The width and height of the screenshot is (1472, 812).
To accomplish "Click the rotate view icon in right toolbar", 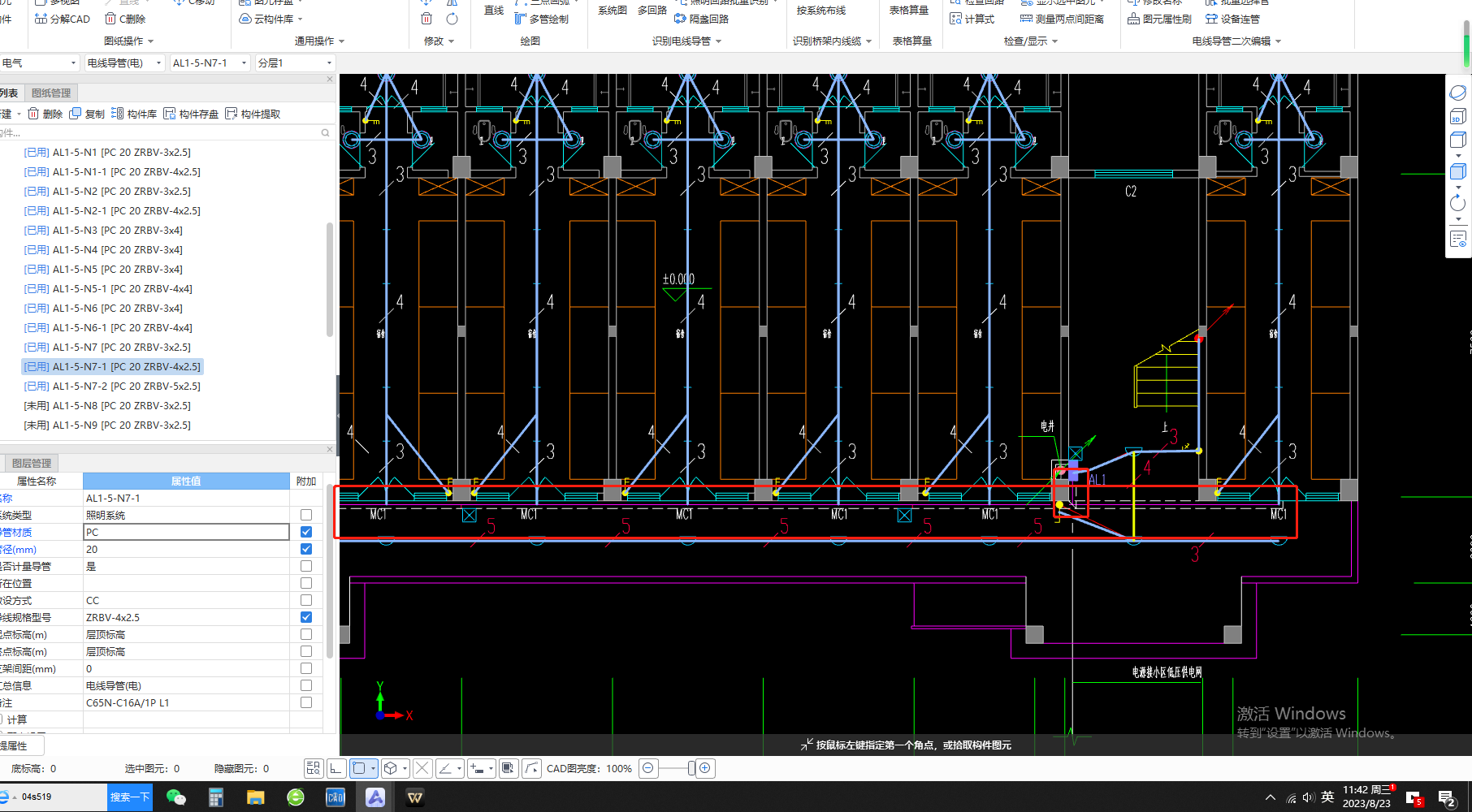I will (x=1458, y=202).
